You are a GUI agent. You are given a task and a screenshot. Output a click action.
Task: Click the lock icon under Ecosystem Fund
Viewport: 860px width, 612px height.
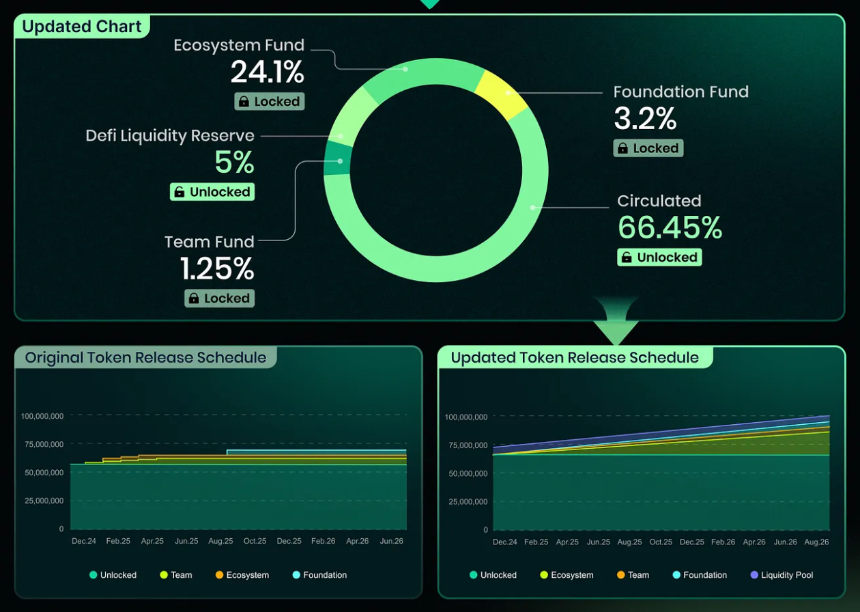tap(244, 101)
